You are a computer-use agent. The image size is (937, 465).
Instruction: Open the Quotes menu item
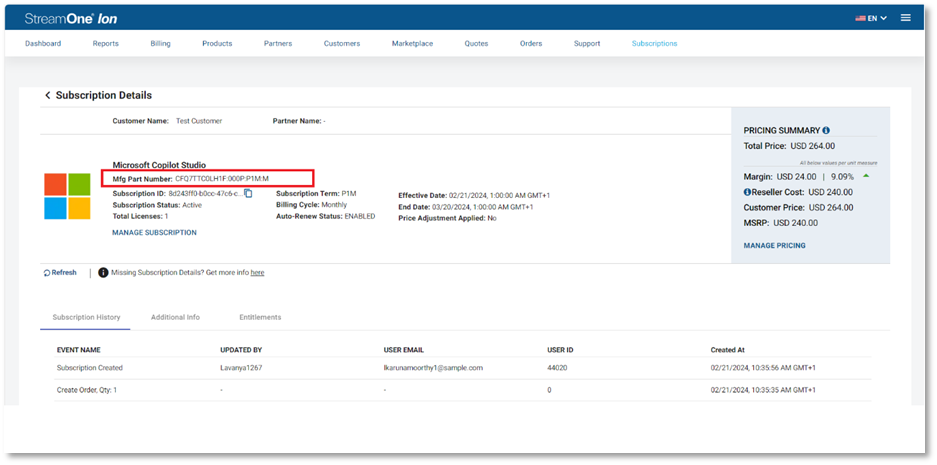pos(476,44)
